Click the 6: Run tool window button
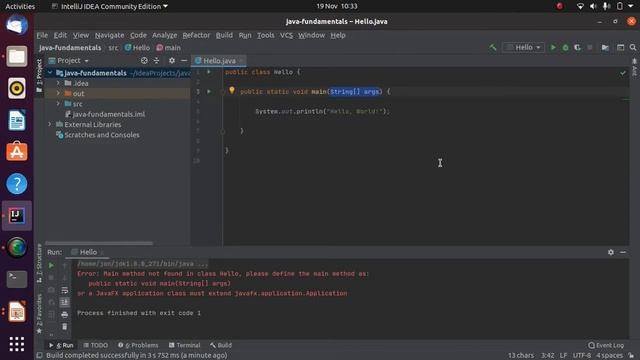Image resolution: width=640 pixels, height=360 pixels. point(61,345)
